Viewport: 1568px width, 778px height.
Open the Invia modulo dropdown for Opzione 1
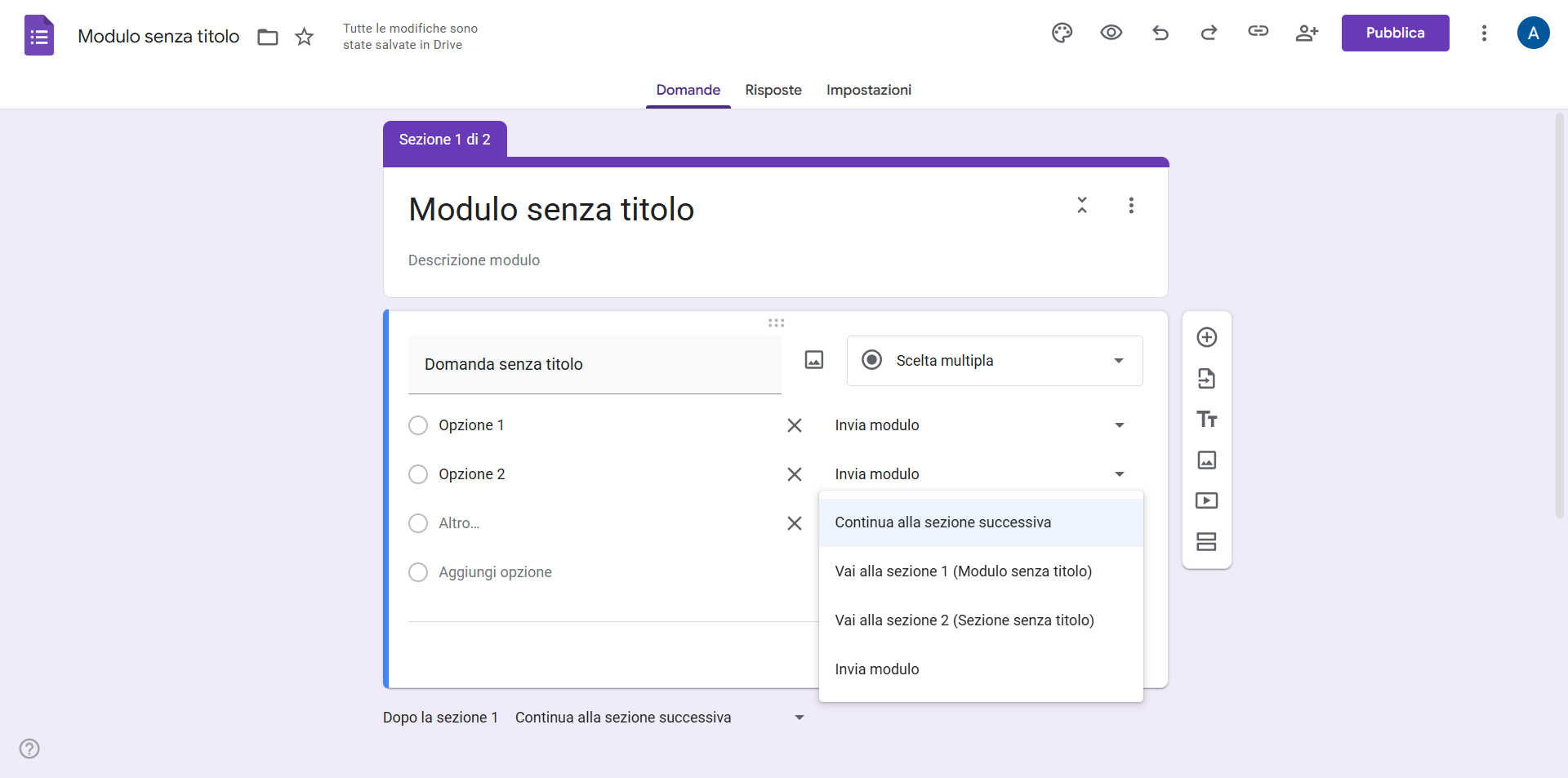(x=980, y=425)
